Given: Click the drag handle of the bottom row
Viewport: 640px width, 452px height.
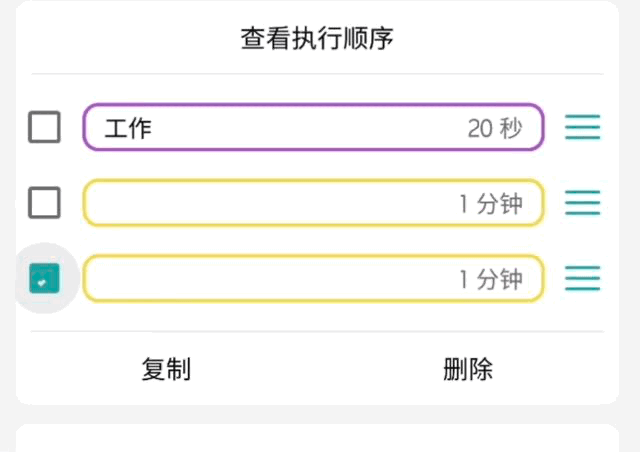Looking at the screenshot, I should click(582, 278).
